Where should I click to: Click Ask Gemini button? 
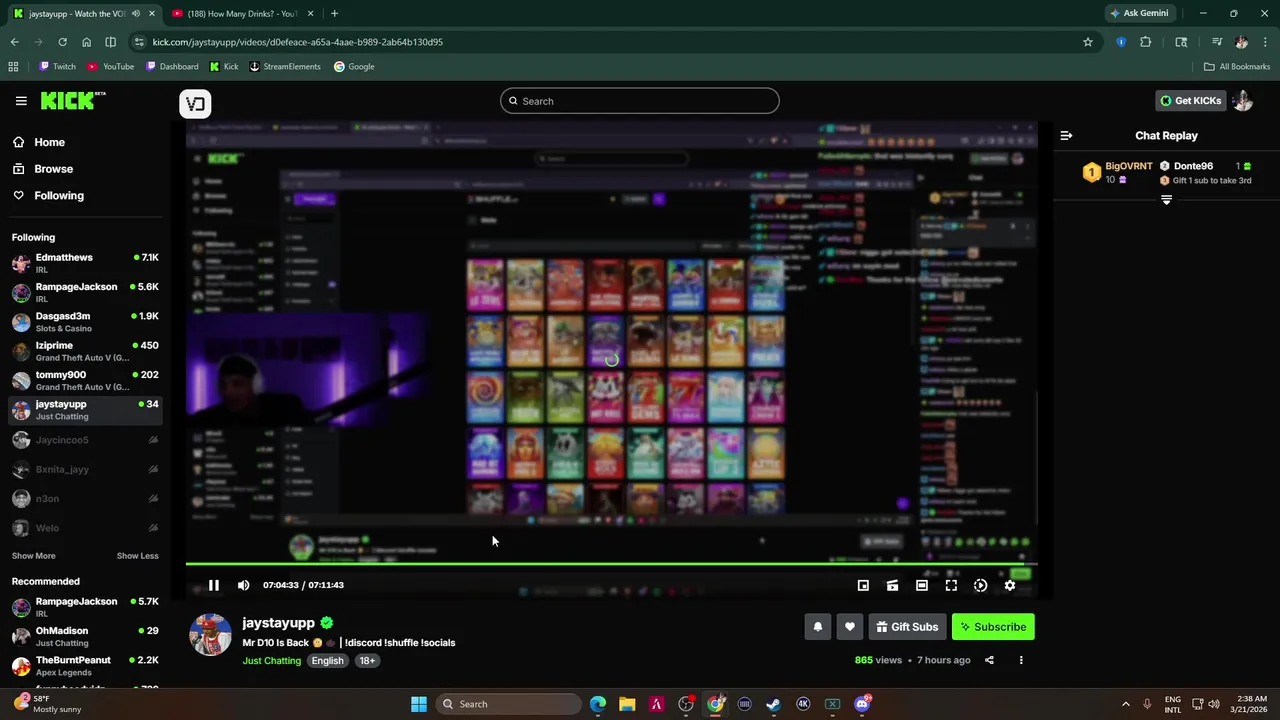pos(1139,14)
